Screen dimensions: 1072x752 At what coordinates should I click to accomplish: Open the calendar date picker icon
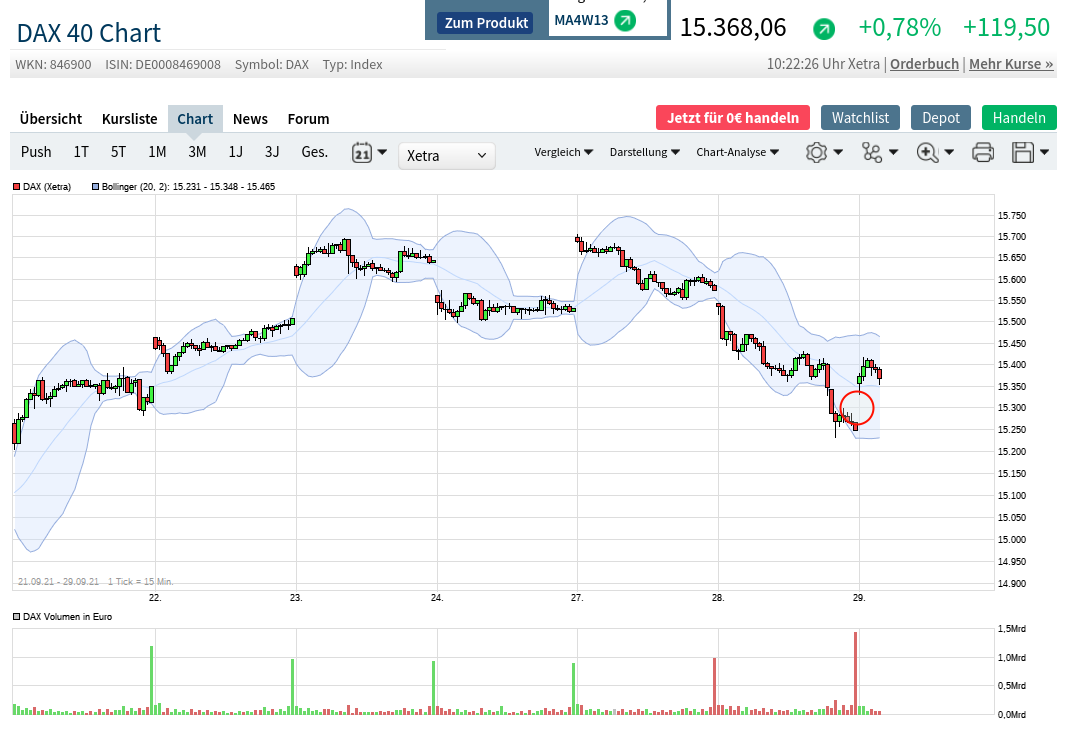click(x=362, y=153)
